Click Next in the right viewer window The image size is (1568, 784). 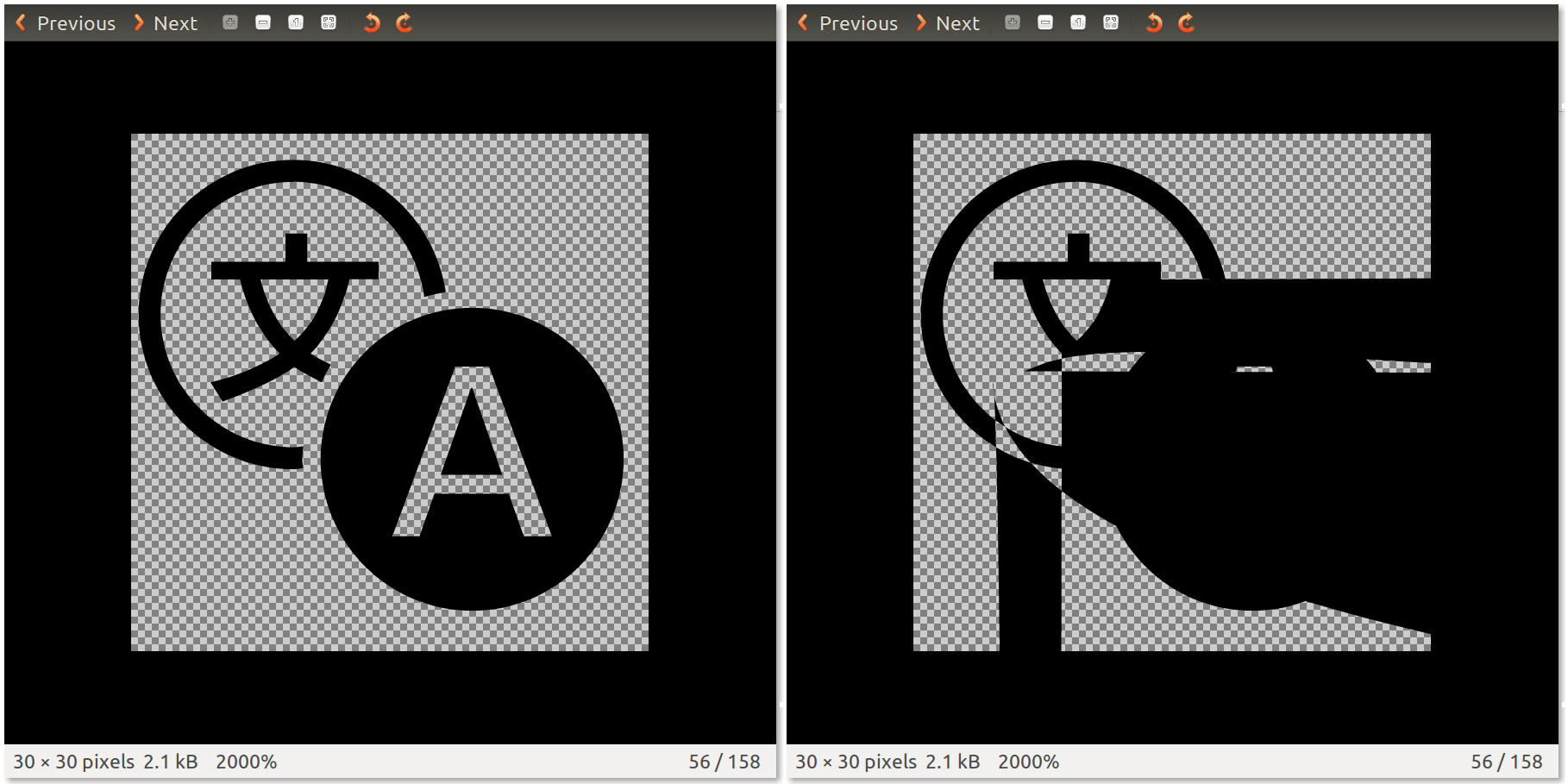948,23
